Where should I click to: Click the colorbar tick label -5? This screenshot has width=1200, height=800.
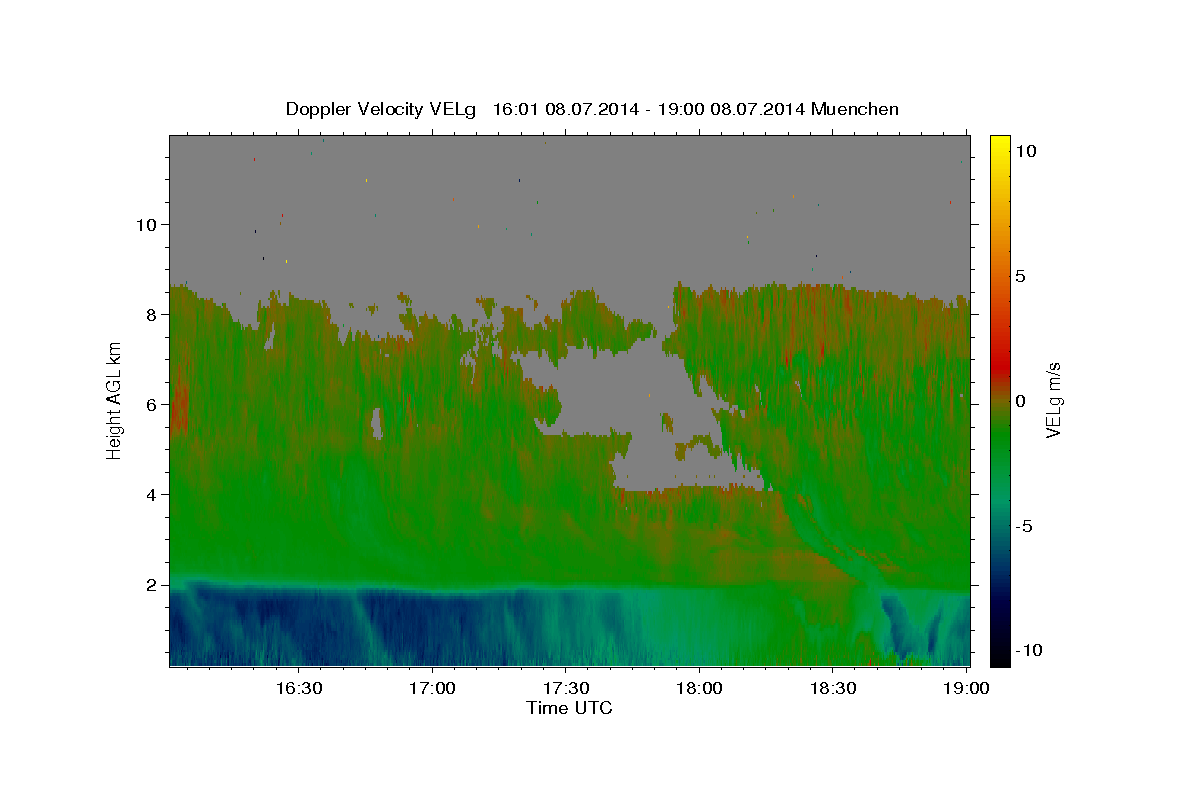(x=1025, y=526)
